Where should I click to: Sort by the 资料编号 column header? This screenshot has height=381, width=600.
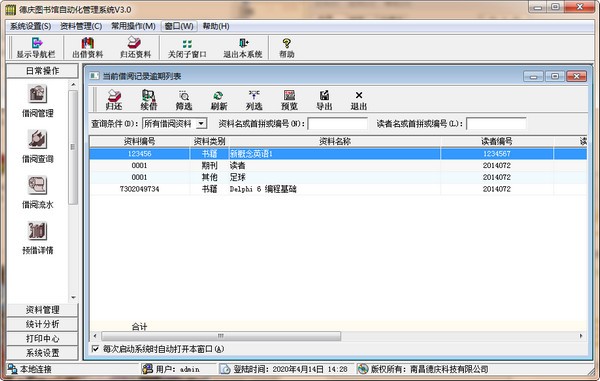[140, 142]
